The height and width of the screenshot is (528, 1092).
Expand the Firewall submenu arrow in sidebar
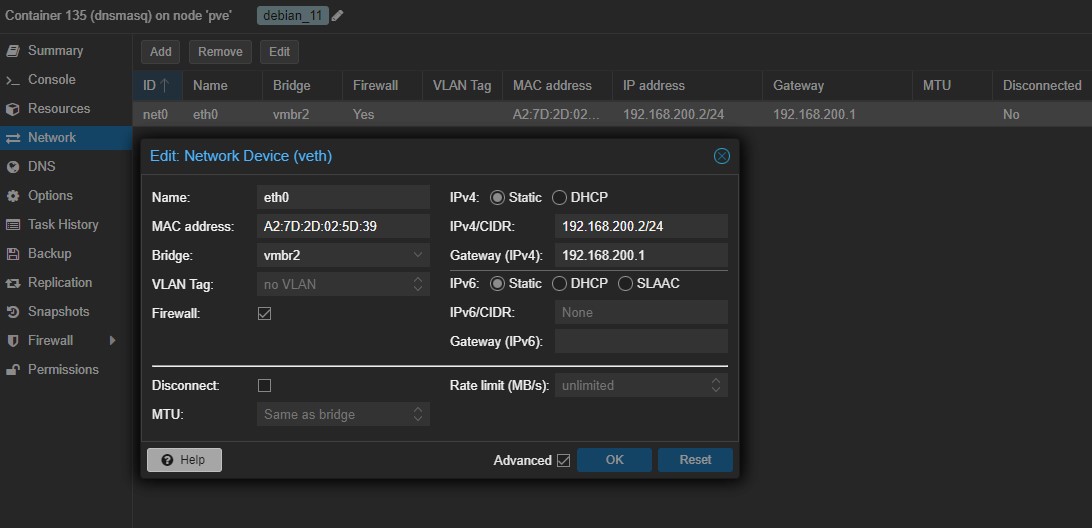112,341
